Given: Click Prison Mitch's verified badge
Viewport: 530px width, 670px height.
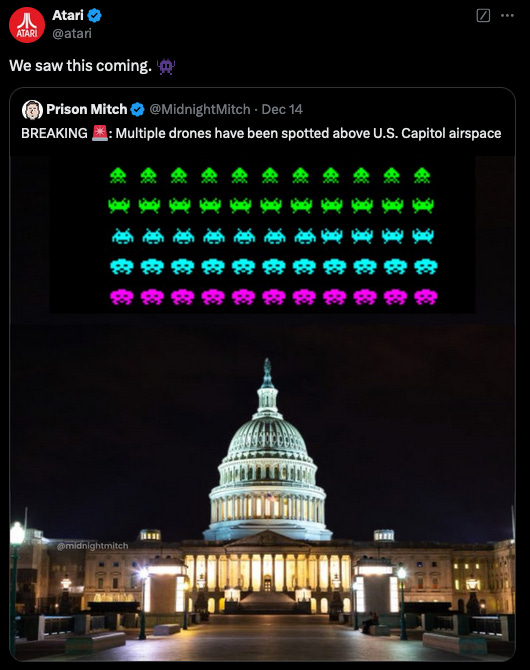Looking at the screenshot, I should (x=137, y=110).
